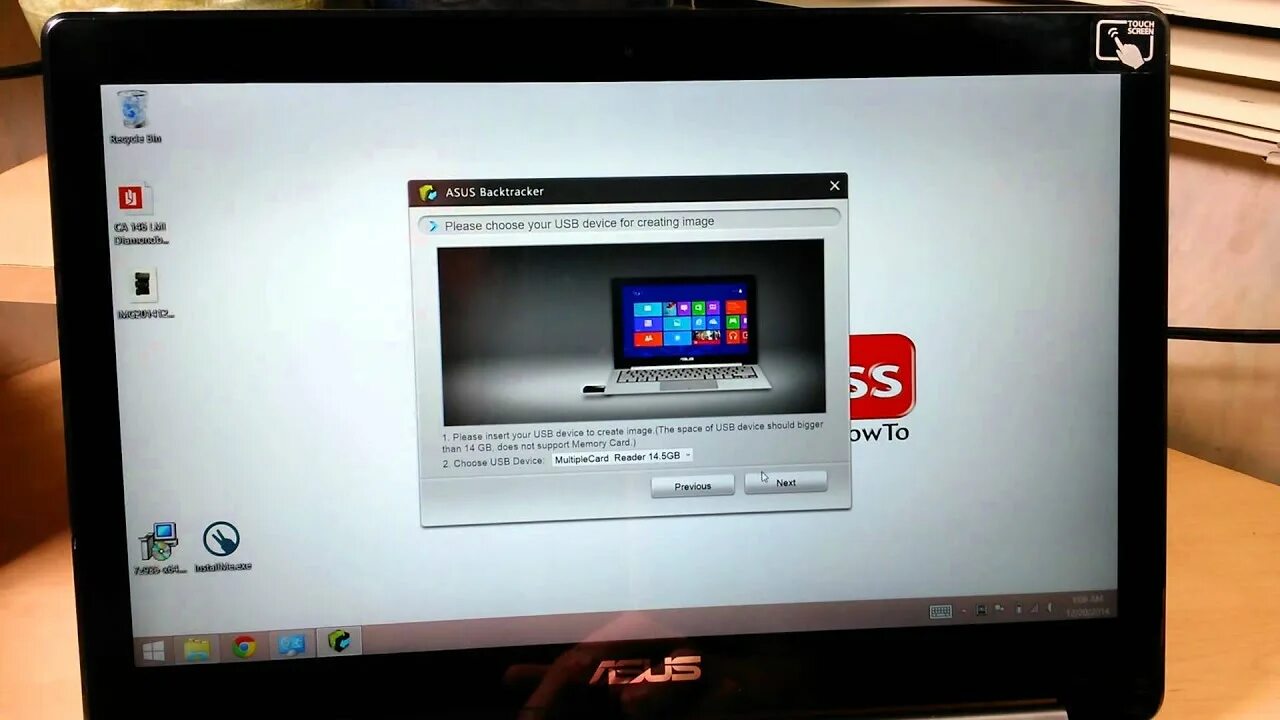1280x720 pixels.
Task: Click the "Choose USB Device" label
Action: [x=493, y=462]
